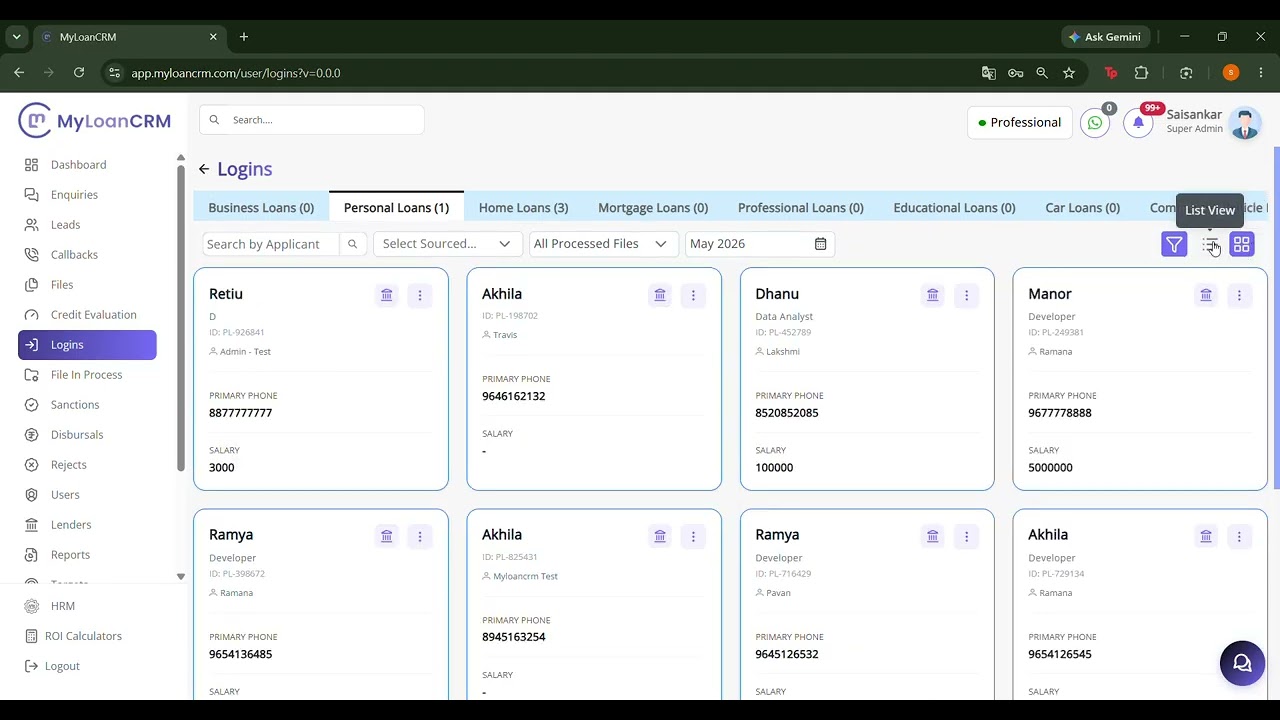
Task: Click bank icon on Akhila PL-198702 card
Action: (x=660, y=295)
